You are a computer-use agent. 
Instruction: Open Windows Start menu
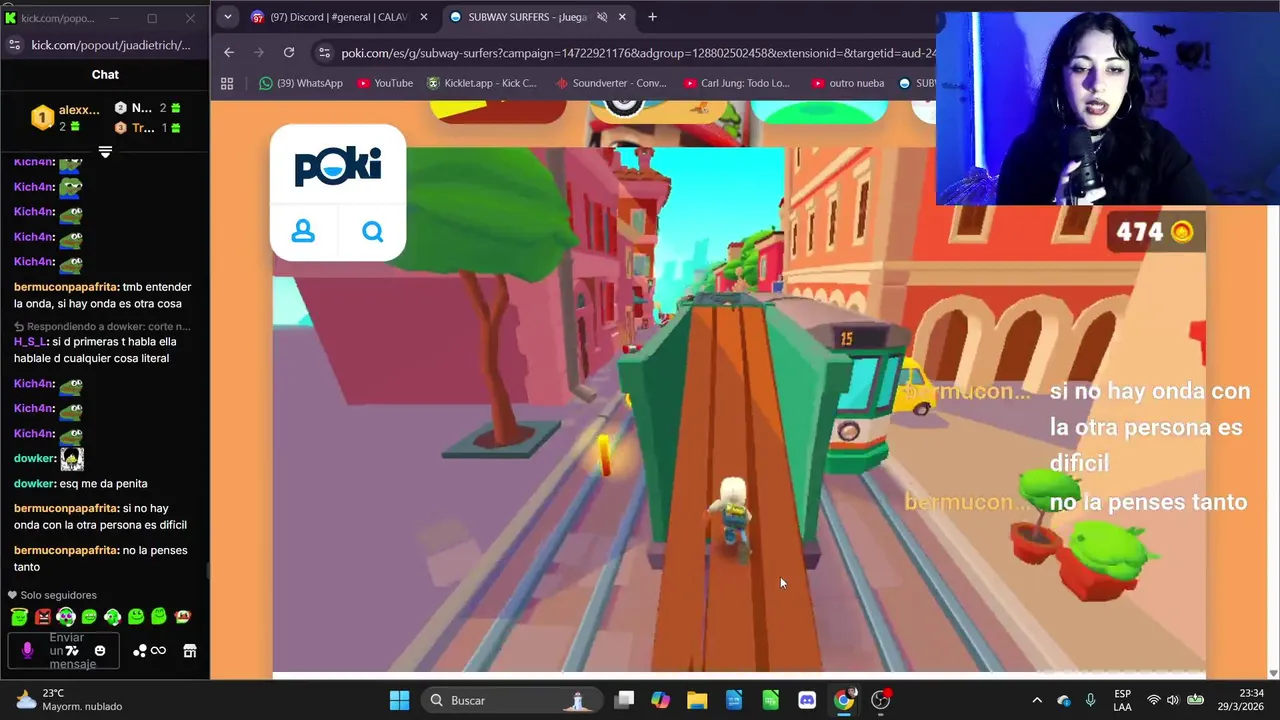(399, 700)
